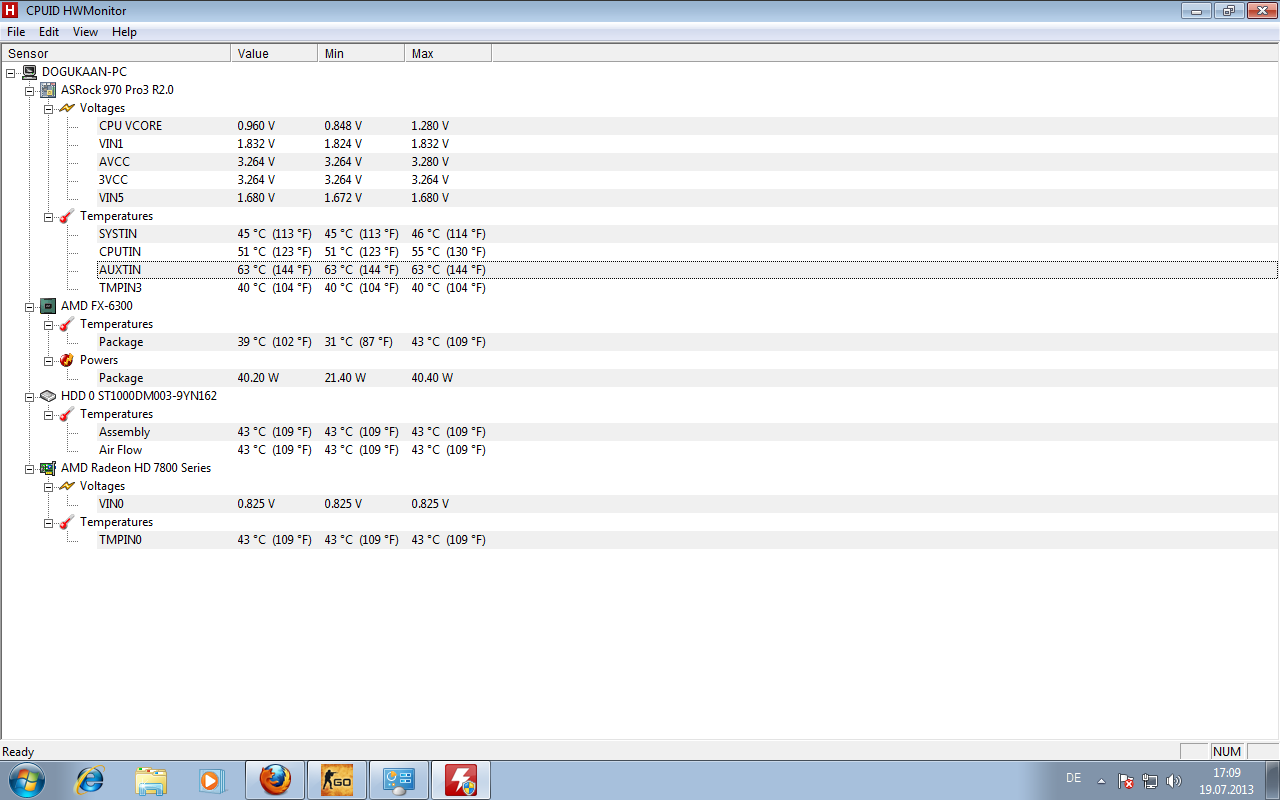The width and height of the screenshot is (1280, 800).
Task: Collapse the AMD Radeon HD 7800 Series node
Action: (x=30, y=468)
